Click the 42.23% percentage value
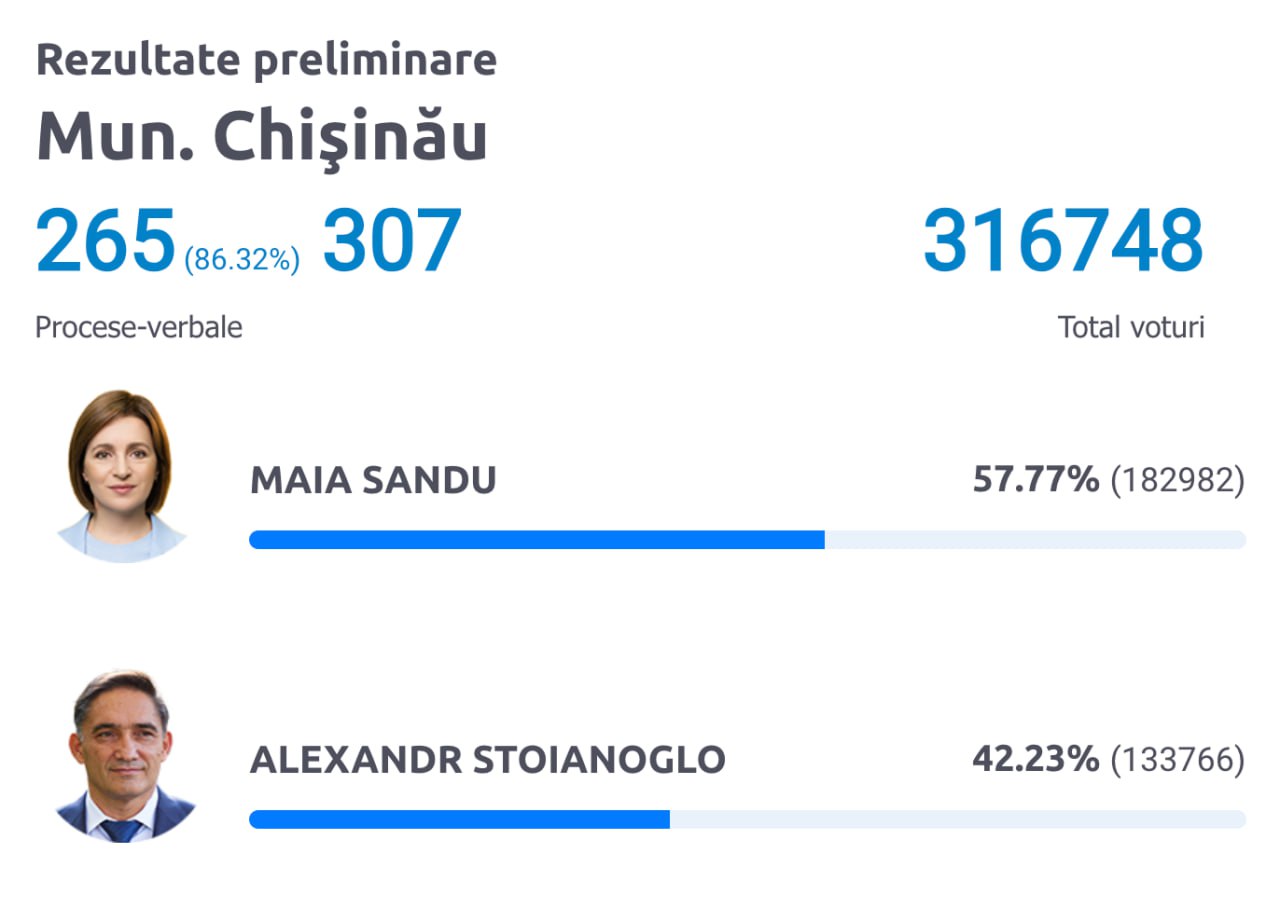Image resolution: width=1280 pixels, height=908 pixels. (x=1036, y=760)
